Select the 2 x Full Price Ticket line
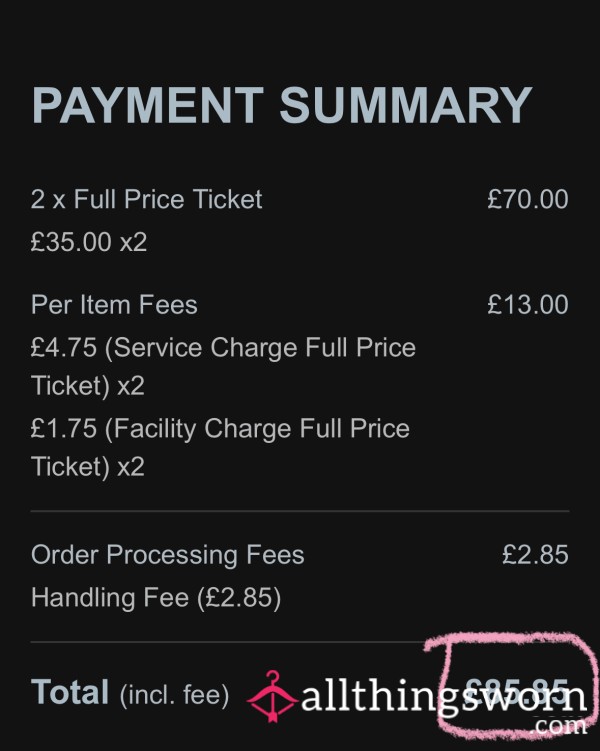 click(147, 199)
